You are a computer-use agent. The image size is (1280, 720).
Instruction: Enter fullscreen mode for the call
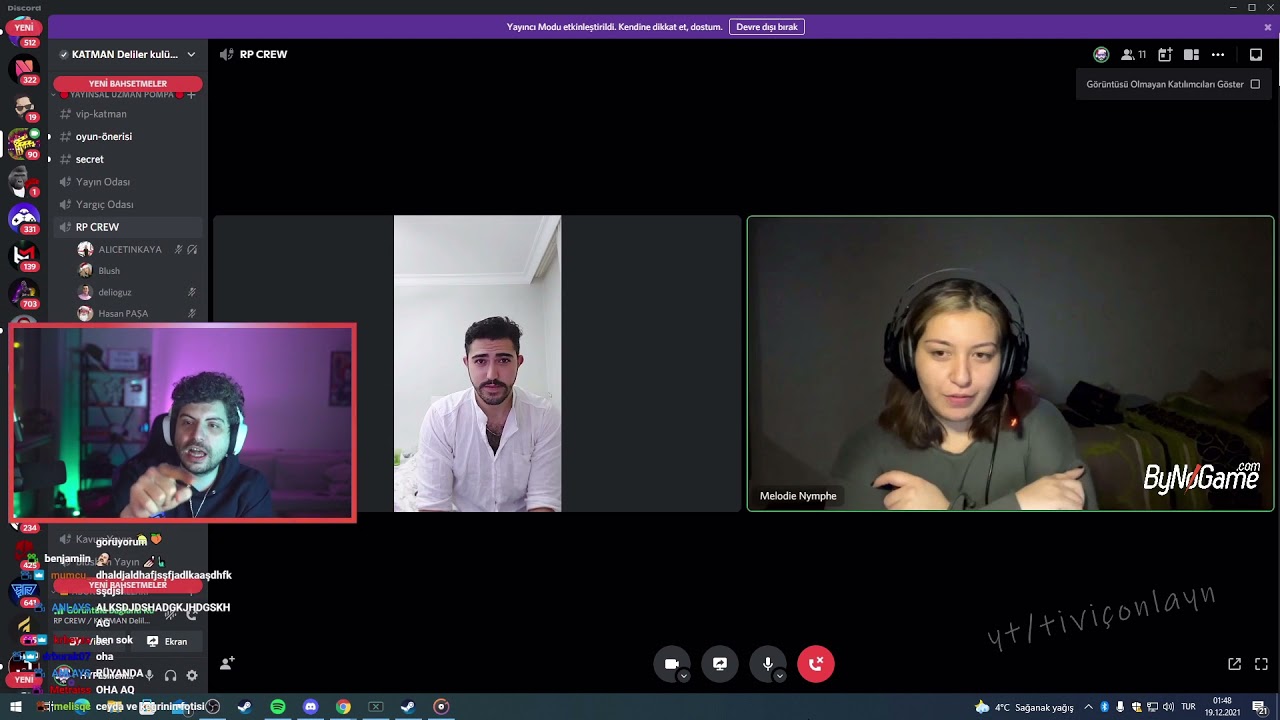[x=1261, y=664]
